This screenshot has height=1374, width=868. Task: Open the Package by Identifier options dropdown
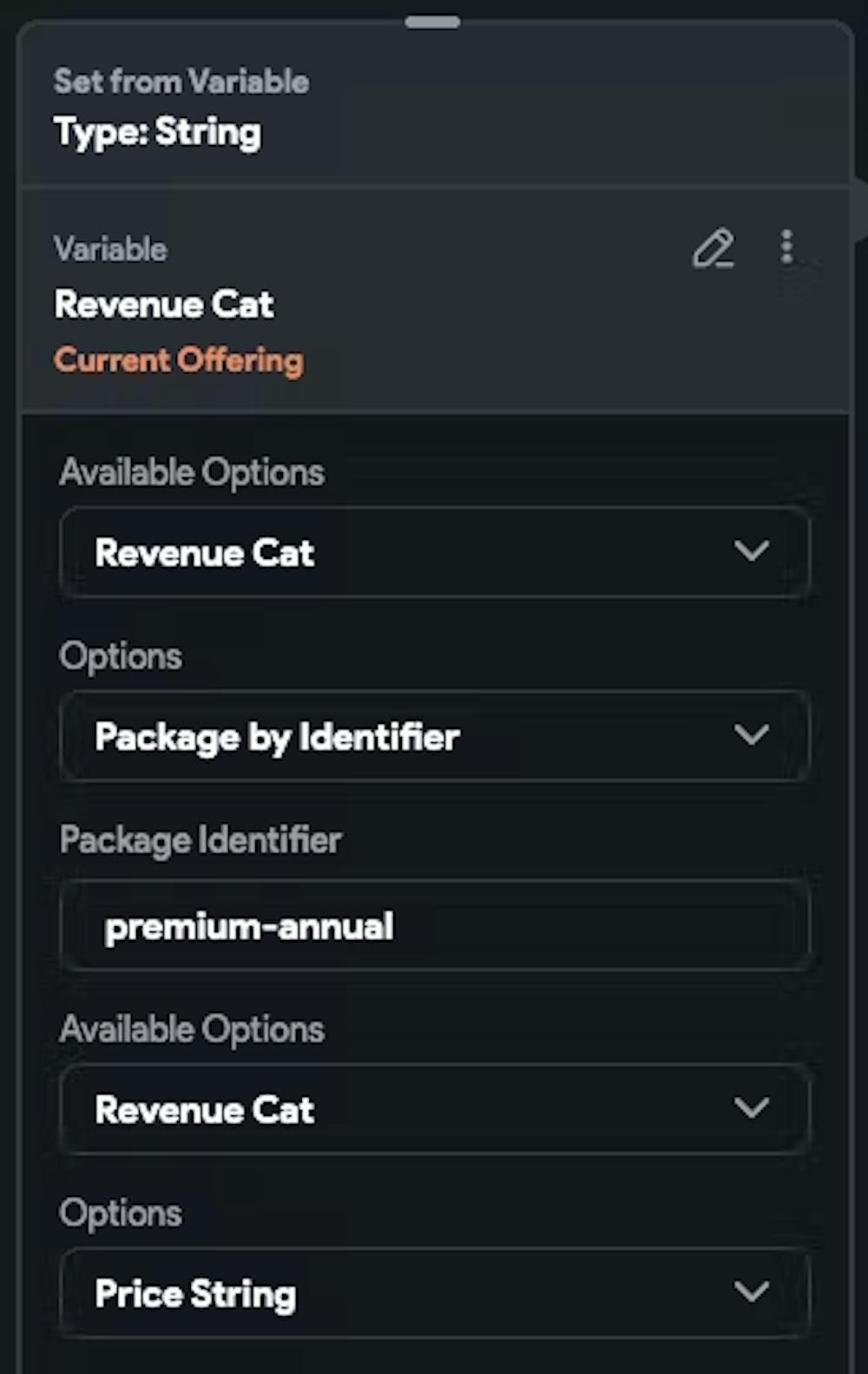pos(434,736)
